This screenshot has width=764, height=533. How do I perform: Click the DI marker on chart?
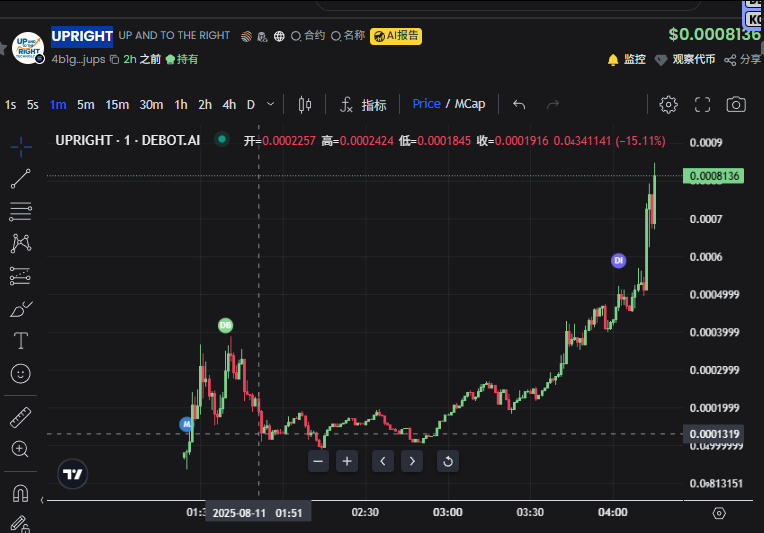[x=618, y=260]
